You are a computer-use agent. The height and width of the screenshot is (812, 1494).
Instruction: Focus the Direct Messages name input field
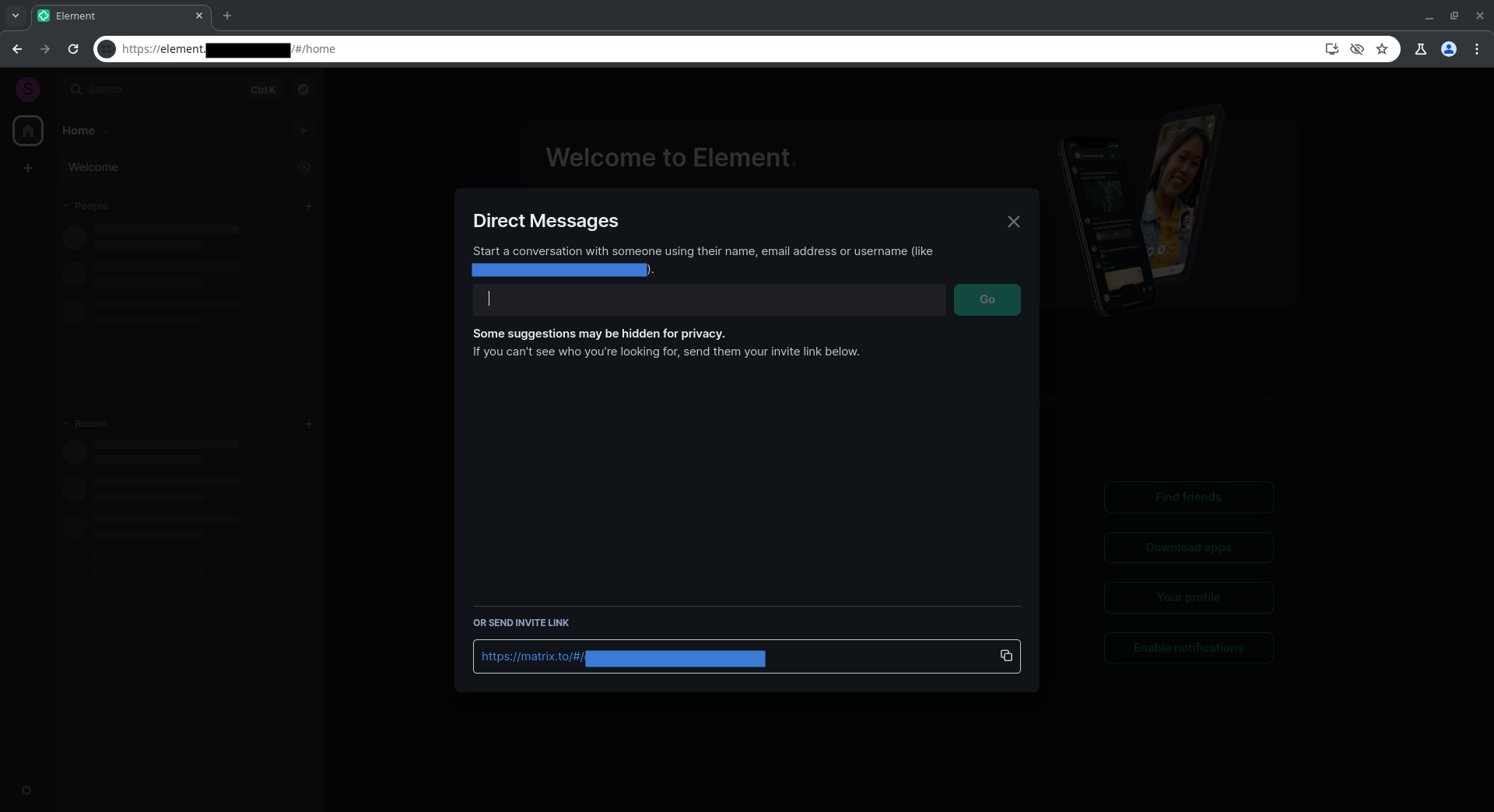709,299
